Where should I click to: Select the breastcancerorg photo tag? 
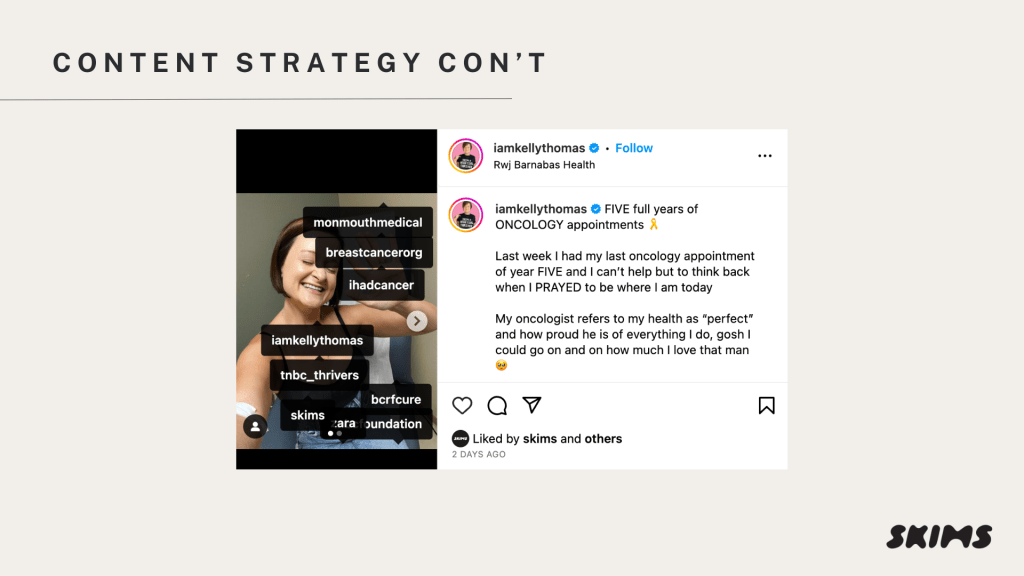click(374, 253)
